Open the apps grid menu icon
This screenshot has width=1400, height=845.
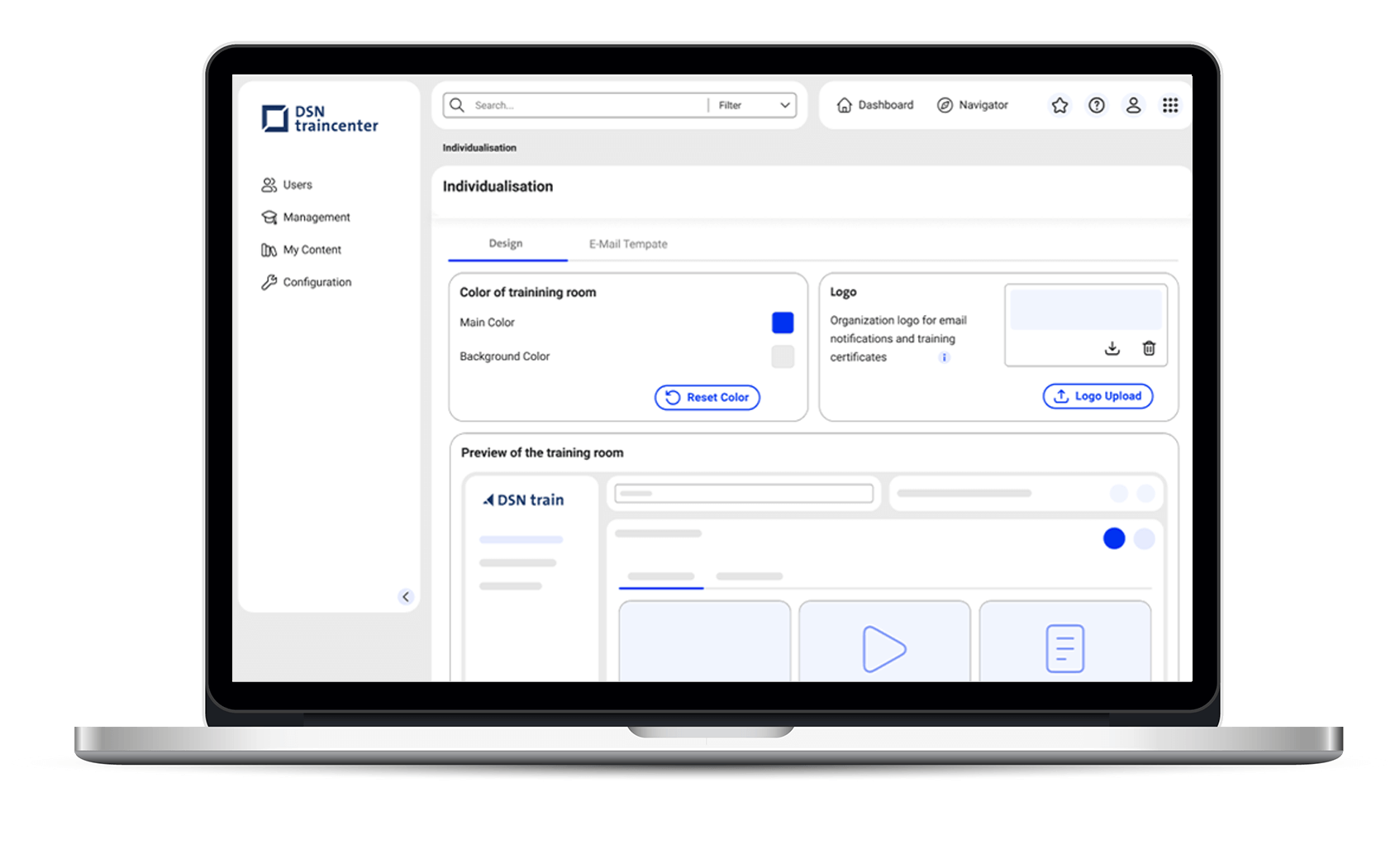tap(1170, 105)
